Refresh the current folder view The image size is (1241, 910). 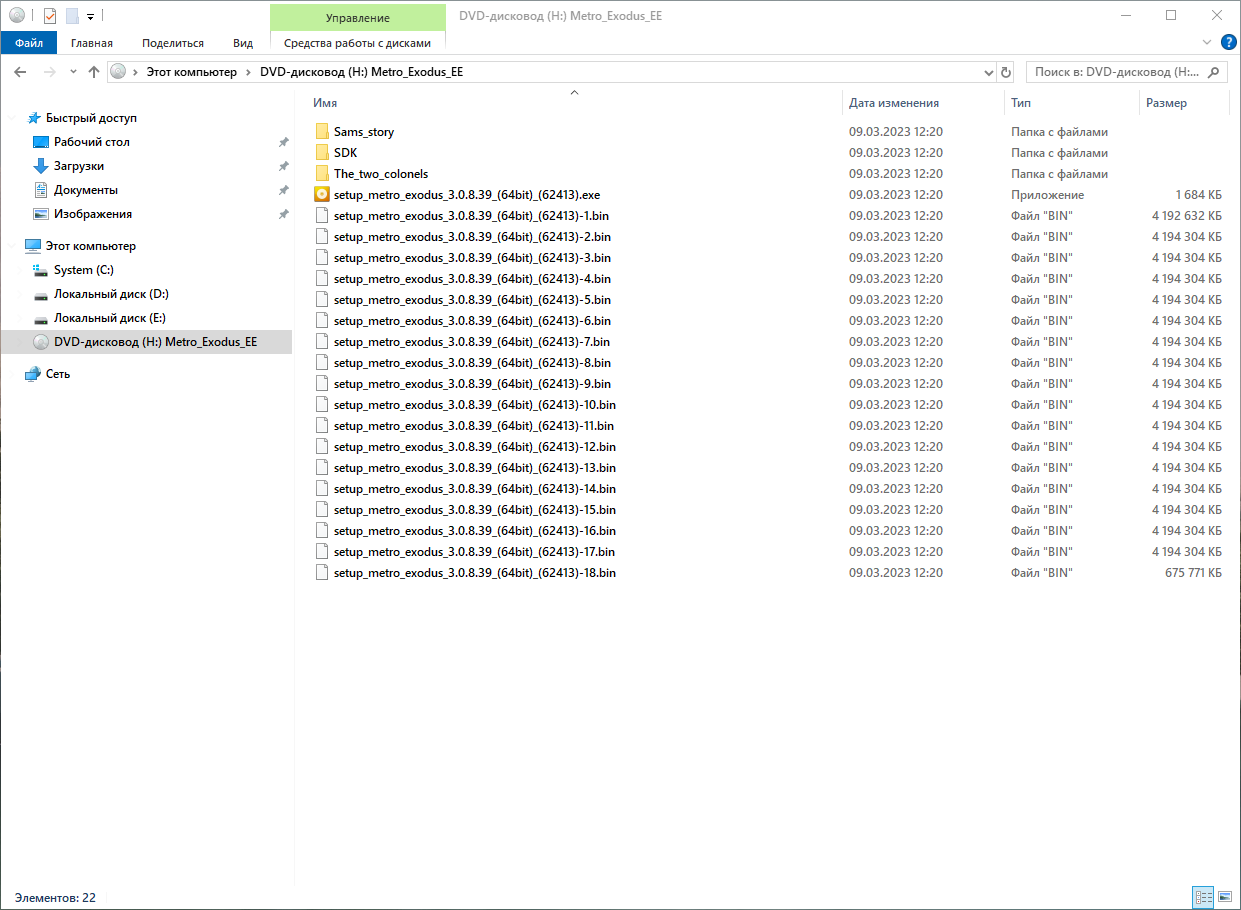1006,72
